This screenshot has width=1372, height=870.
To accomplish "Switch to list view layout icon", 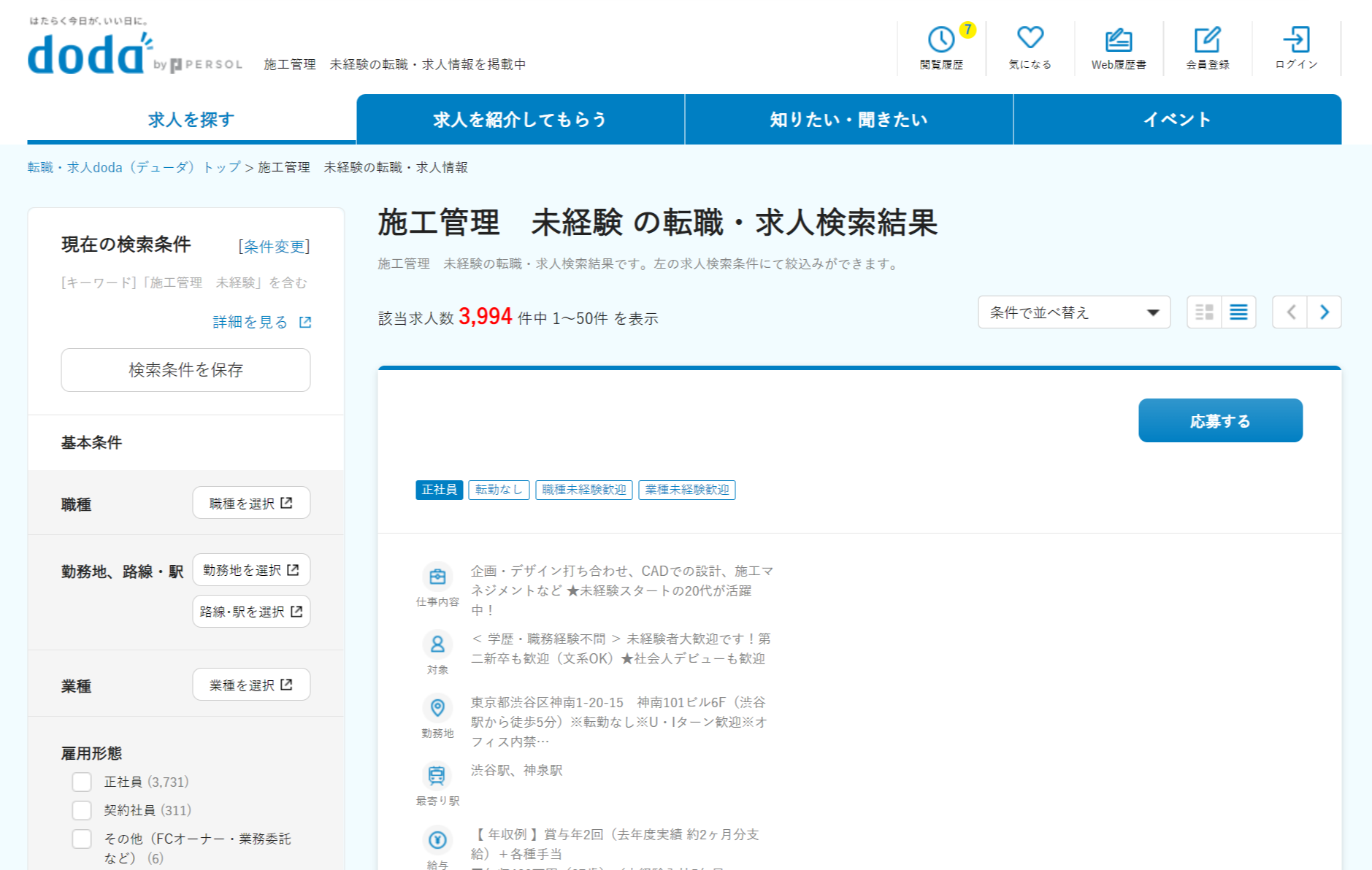I will pyautogui.click(x=1238, y=312).
